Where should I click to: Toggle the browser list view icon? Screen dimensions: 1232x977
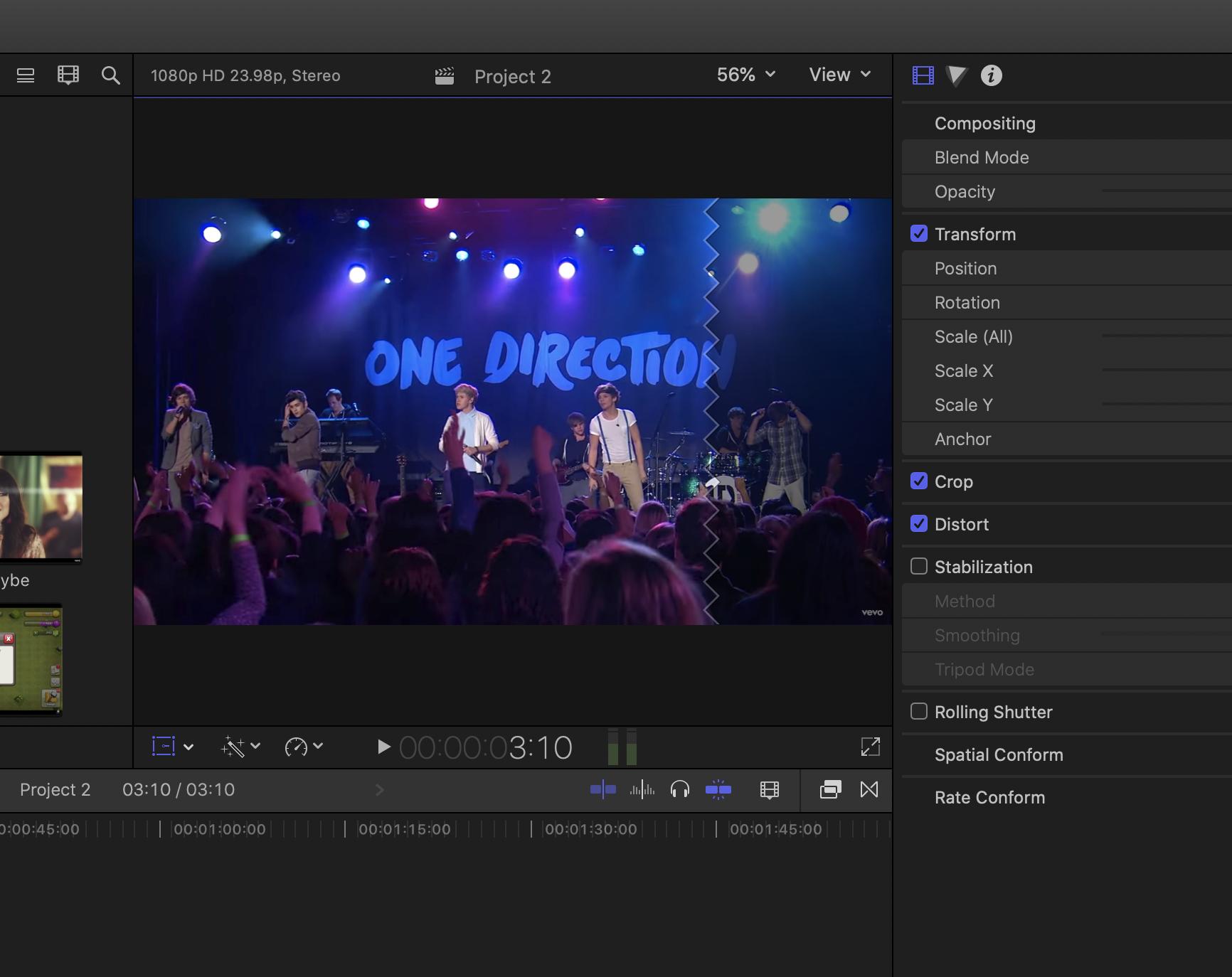pos(26,75)
